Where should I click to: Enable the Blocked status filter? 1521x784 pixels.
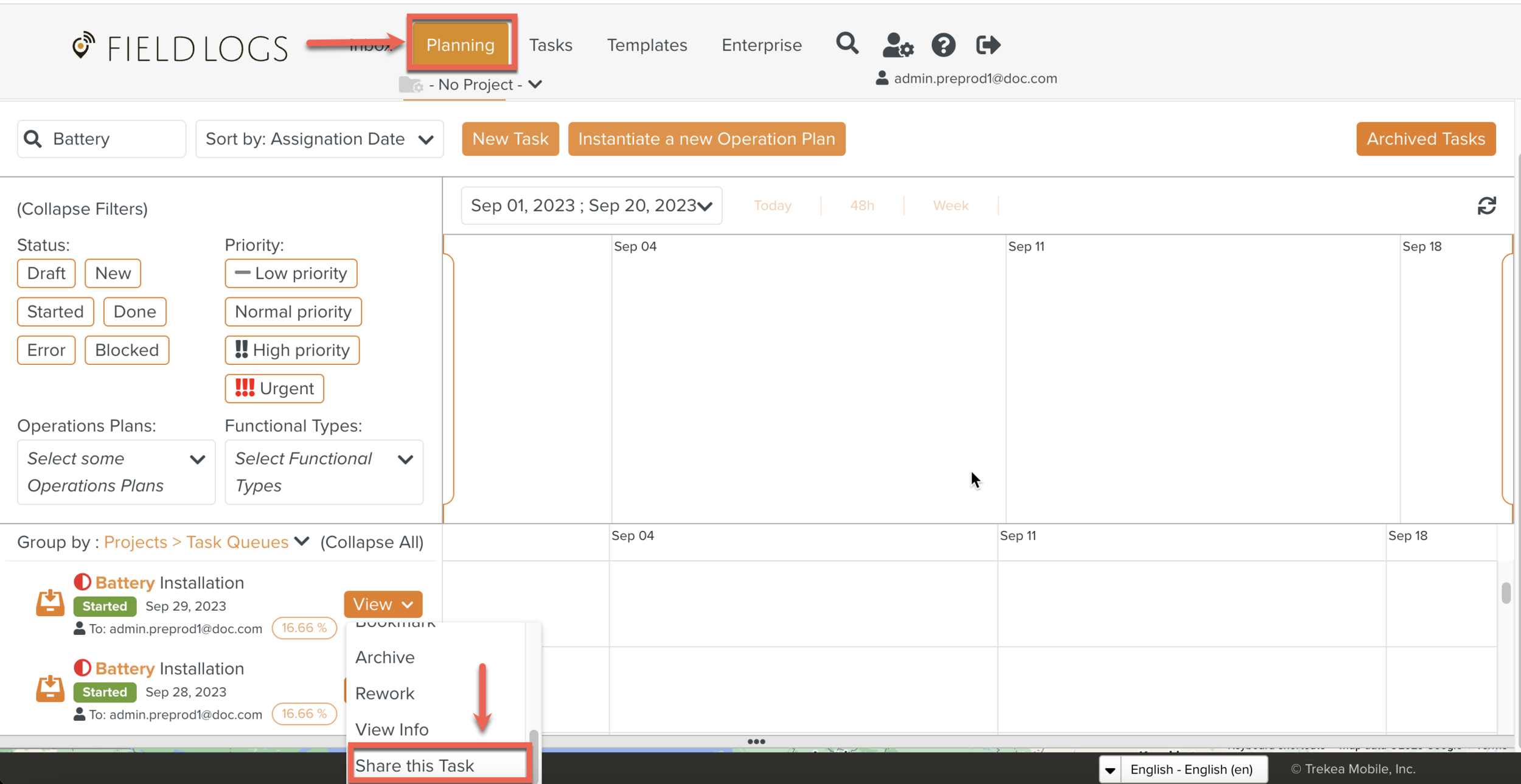pyautogui.click(x=127, y=350)
